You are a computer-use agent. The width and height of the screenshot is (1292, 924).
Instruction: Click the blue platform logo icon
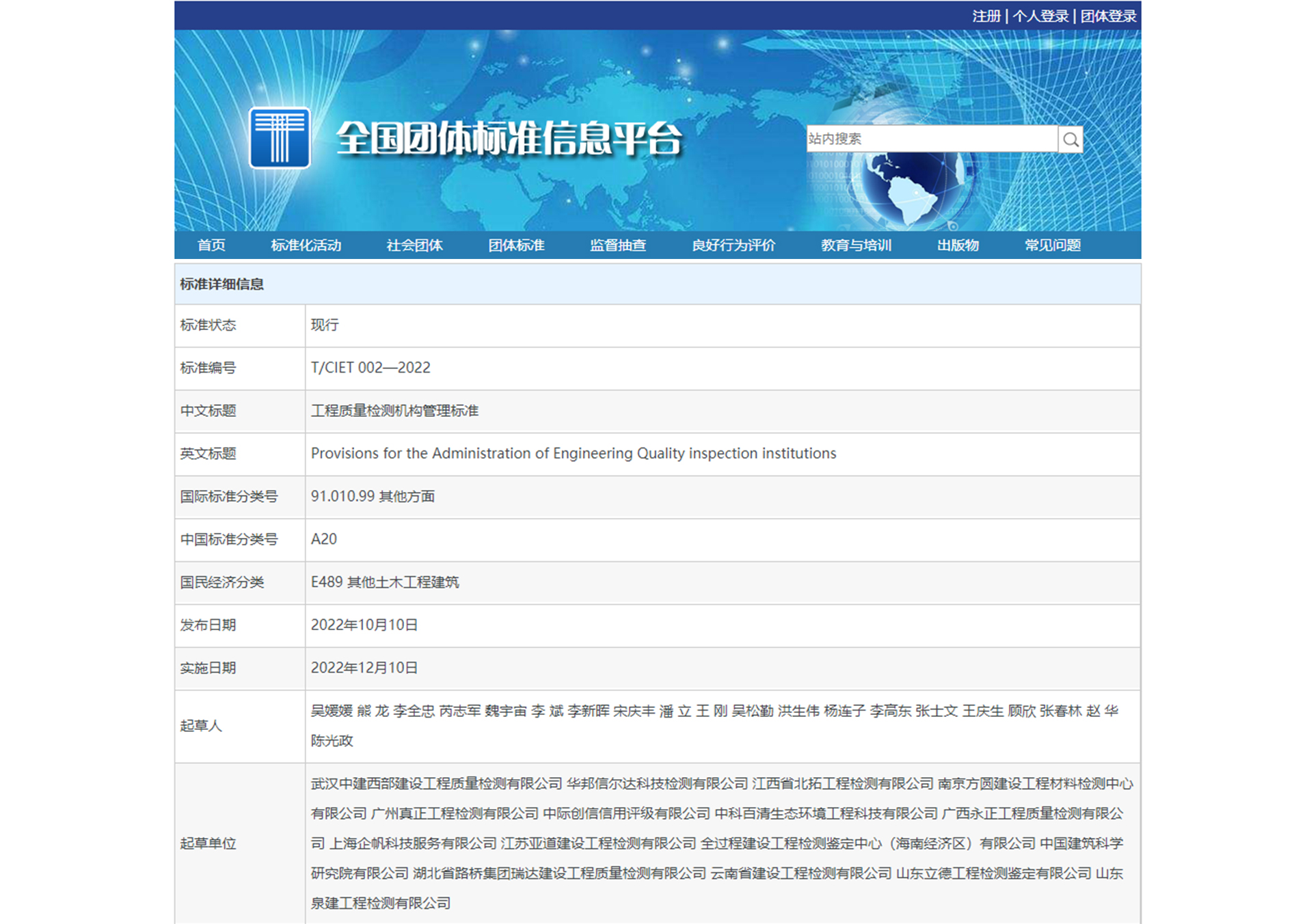(280, 138)
